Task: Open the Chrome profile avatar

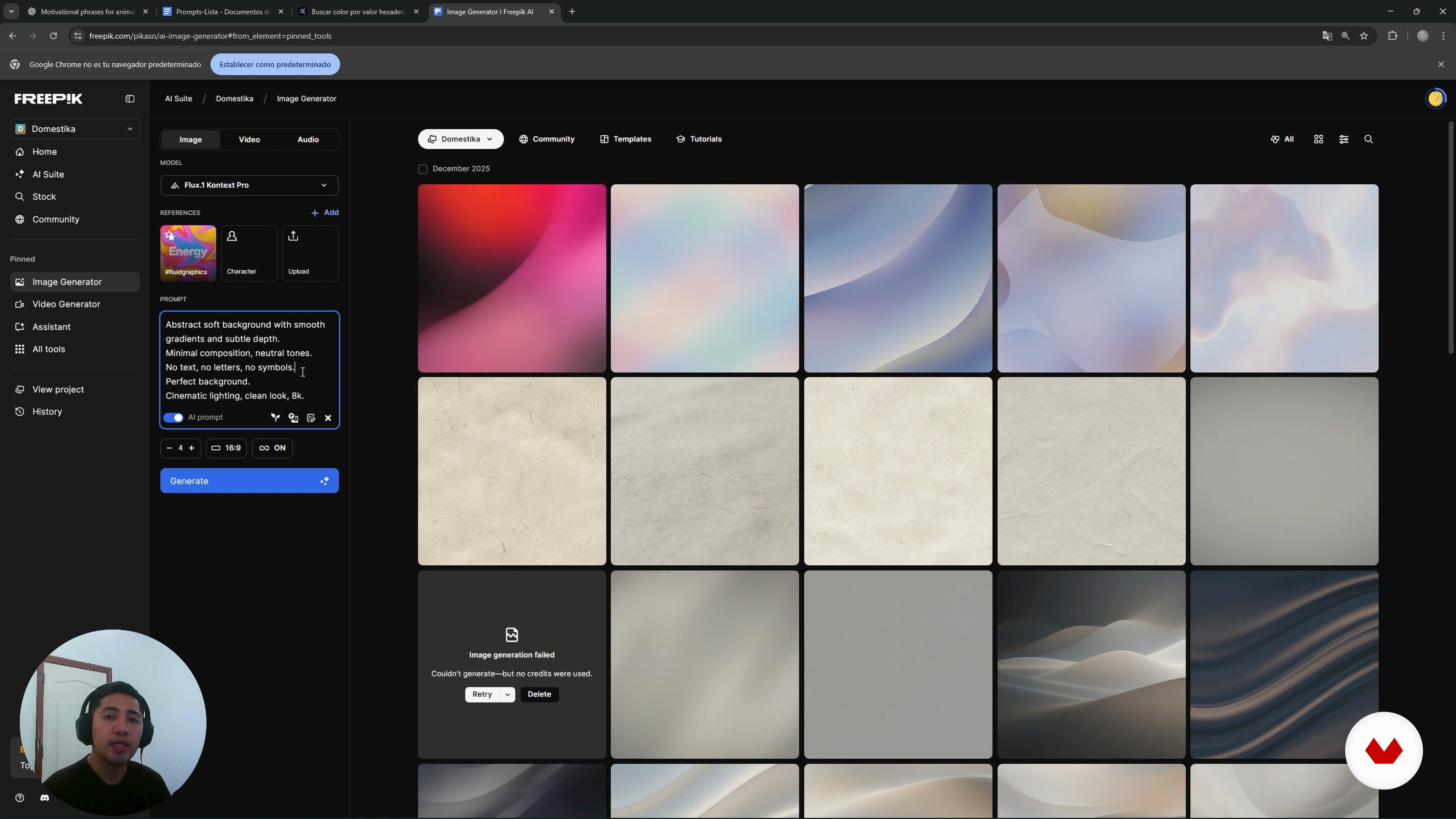Action: (1423, 36)
